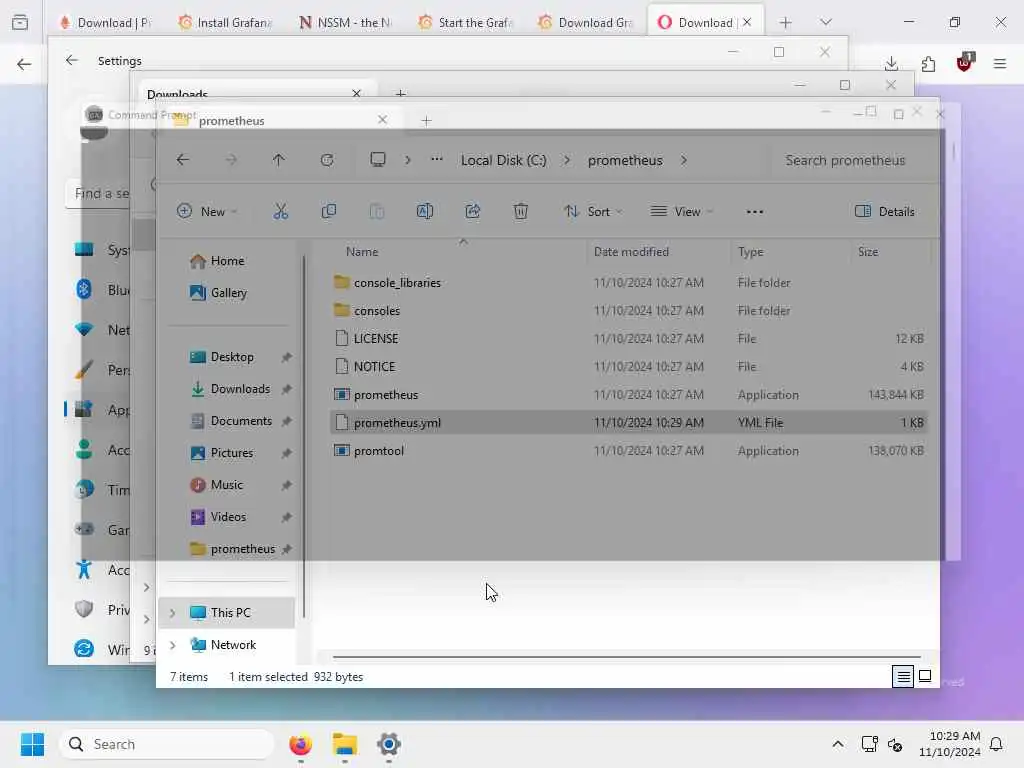Switch to details list view in status bar
The height and width of the screenshot is (768, 1024).
(903, 677)
